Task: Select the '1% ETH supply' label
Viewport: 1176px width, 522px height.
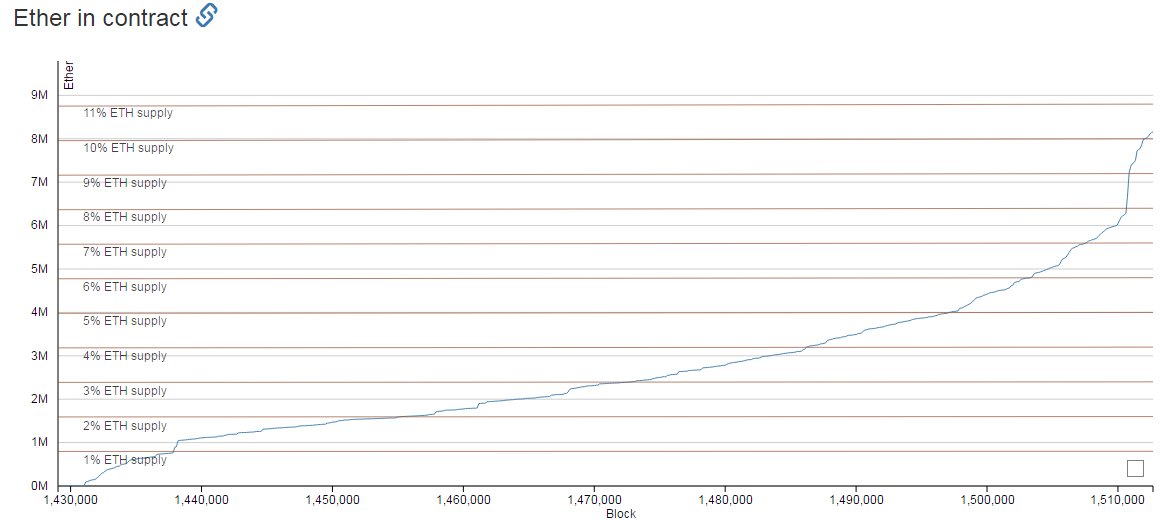Action: [x=125, y=460]
